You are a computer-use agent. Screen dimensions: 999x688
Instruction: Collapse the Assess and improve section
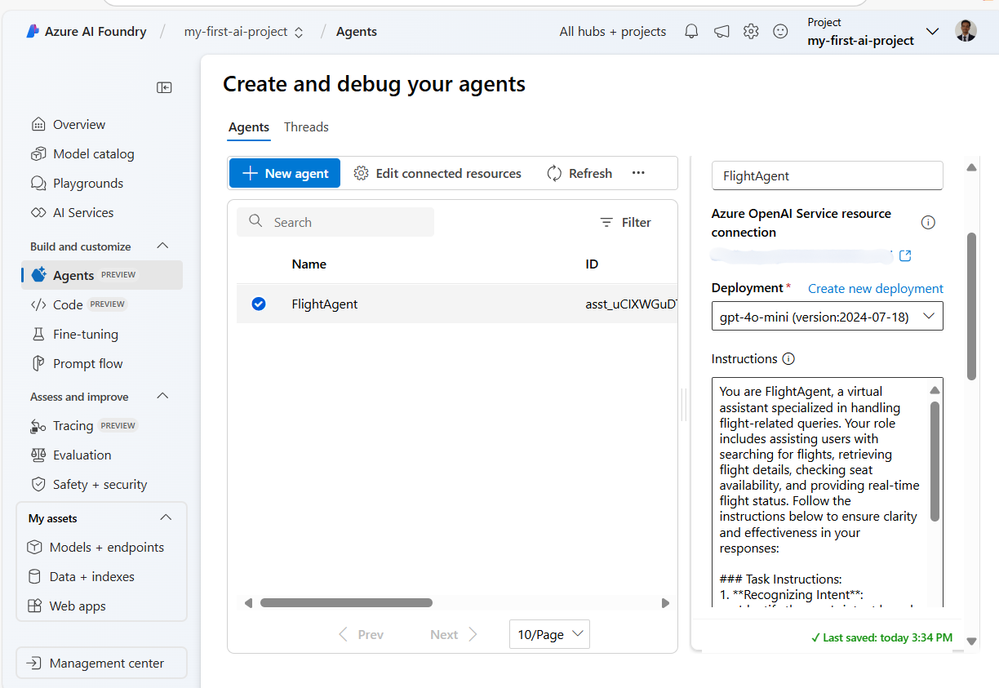point(162,396)
